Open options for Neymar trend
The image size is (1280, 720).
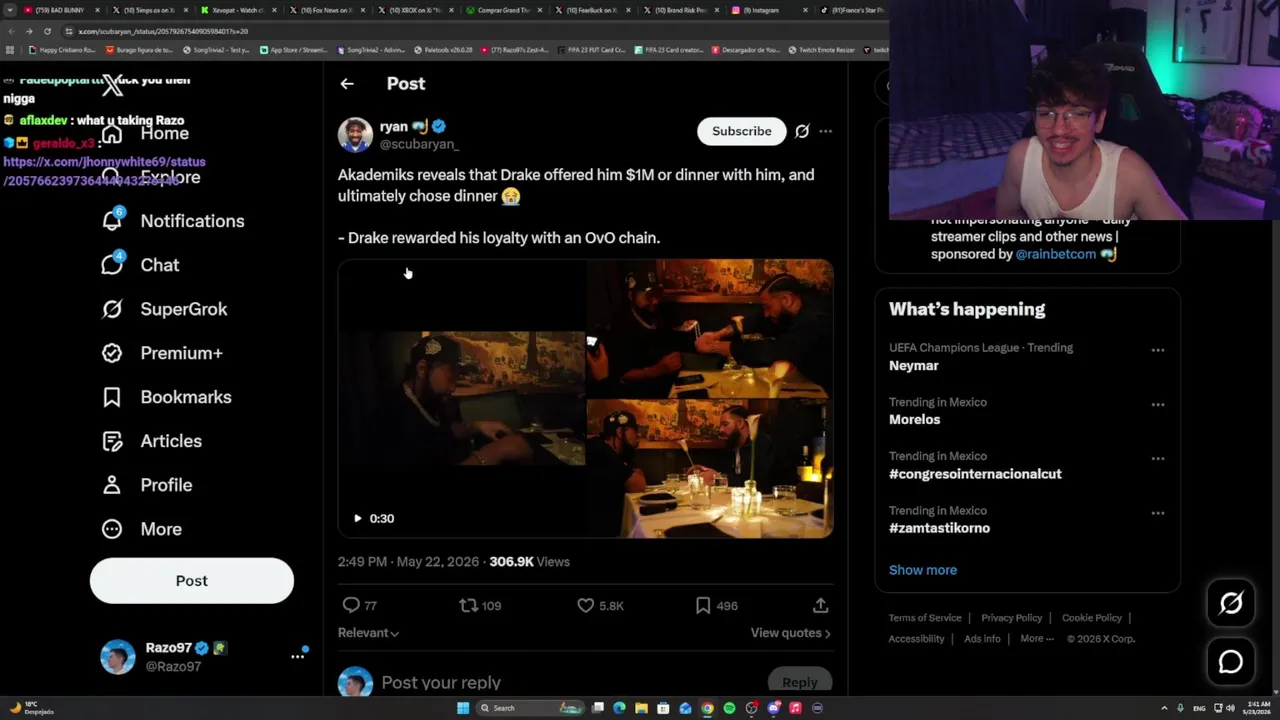point(1158,350)
